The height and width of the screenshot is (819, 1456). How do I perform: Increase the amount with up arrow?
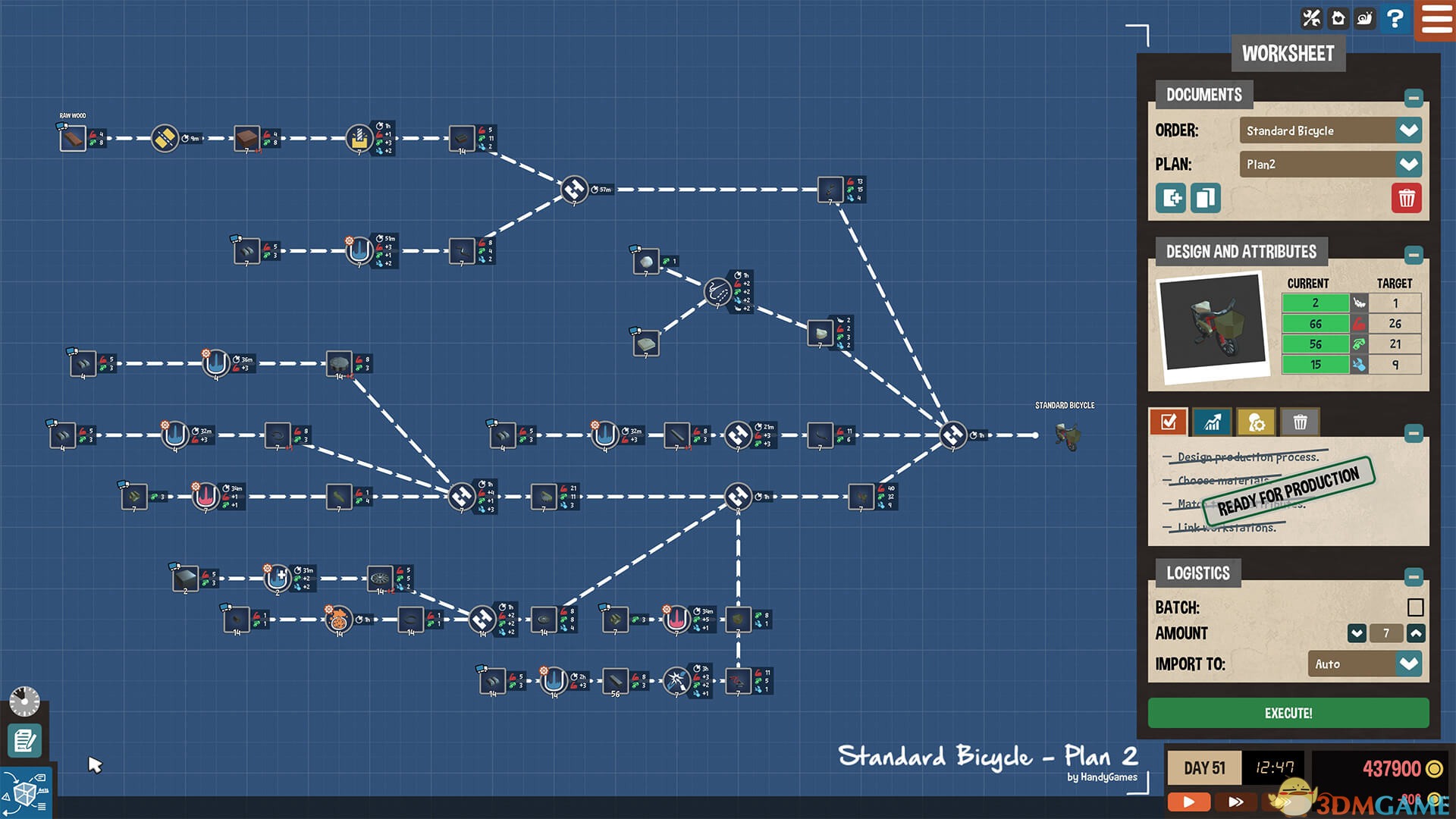[1416, 633]
